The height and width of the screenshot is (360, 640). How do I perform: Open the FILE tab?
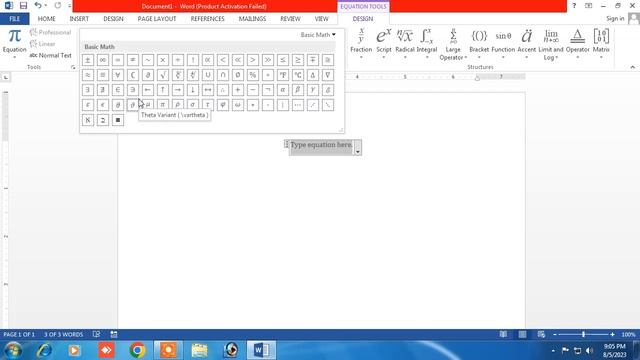(x=14, y=19)
